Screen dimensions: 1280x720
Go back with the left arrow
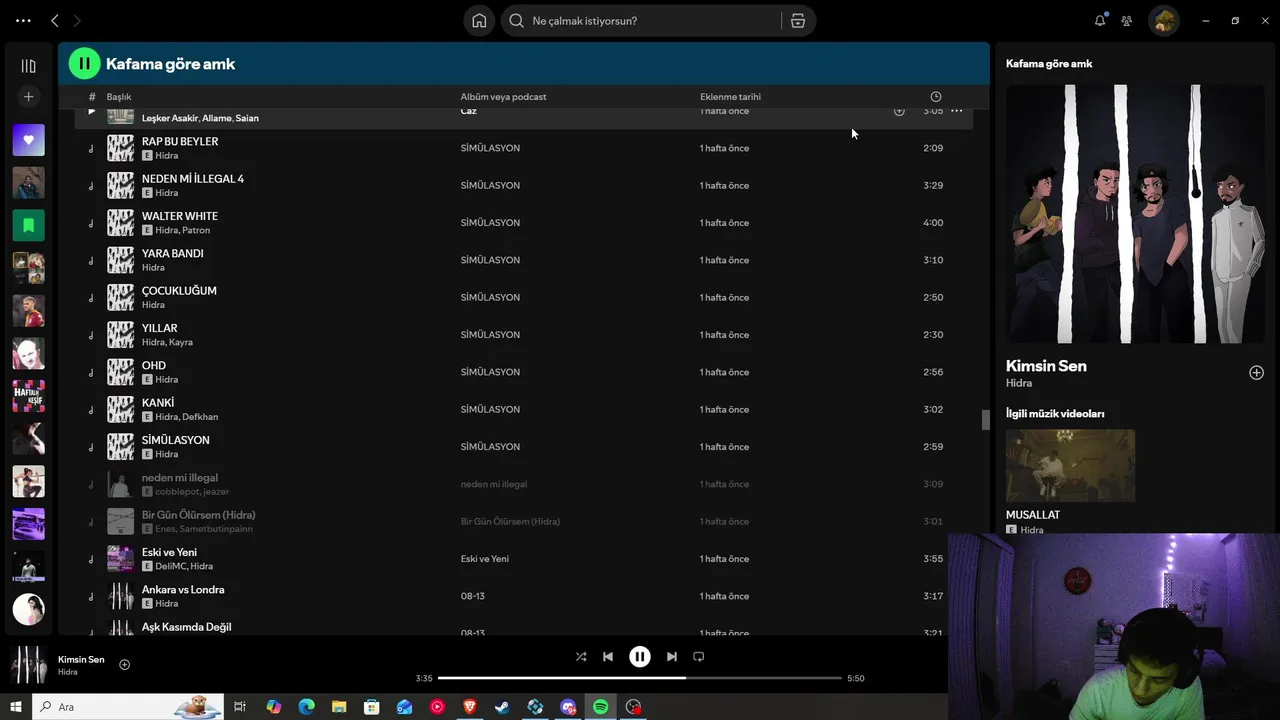(55, 20)
